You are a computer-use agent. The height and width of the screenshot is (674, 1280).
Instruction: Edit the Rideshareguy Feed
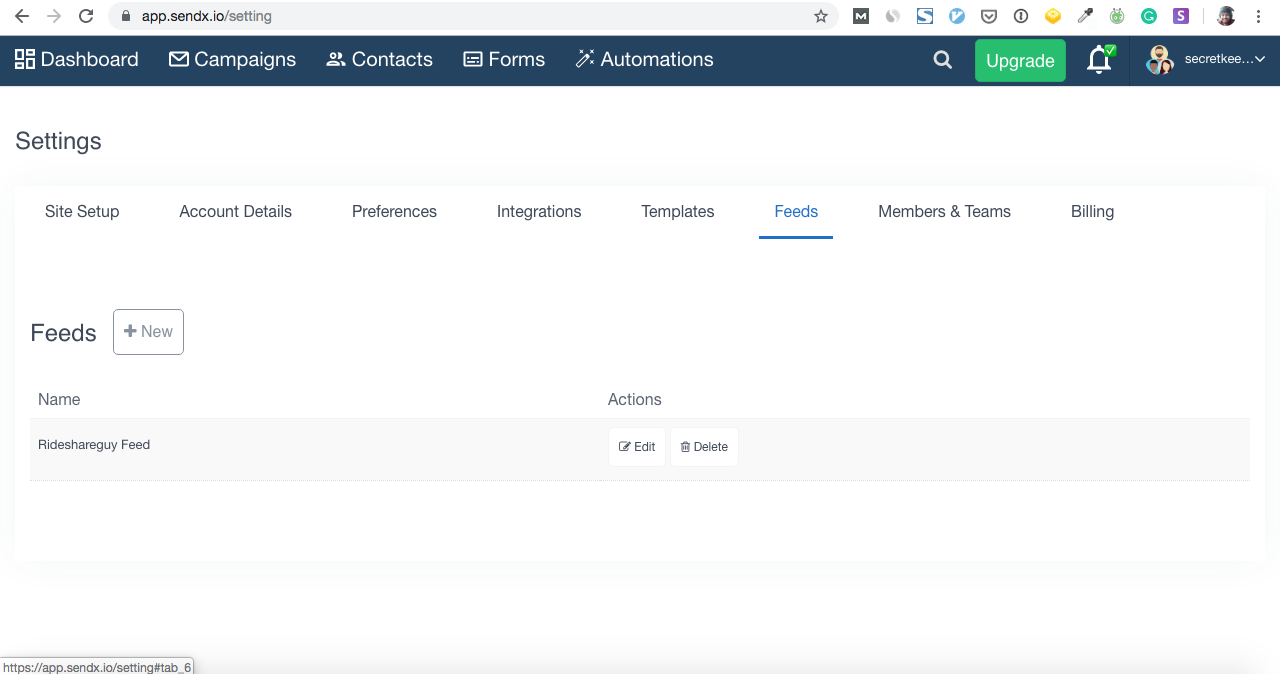point(637,447)
